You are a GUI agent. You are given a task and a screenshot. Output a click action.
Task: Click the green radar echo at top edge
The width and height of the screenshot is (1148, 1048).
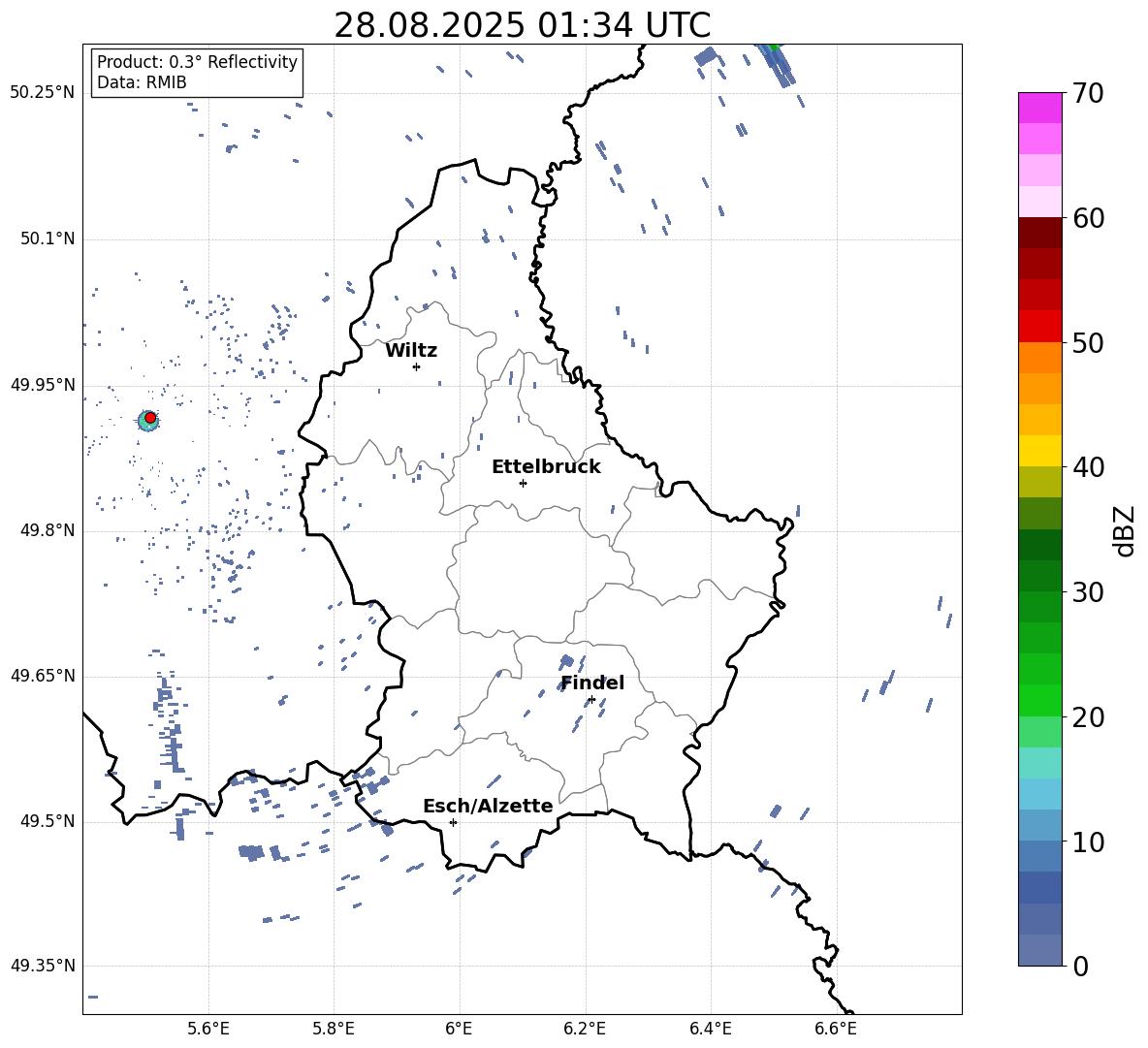tap(775, 48)
